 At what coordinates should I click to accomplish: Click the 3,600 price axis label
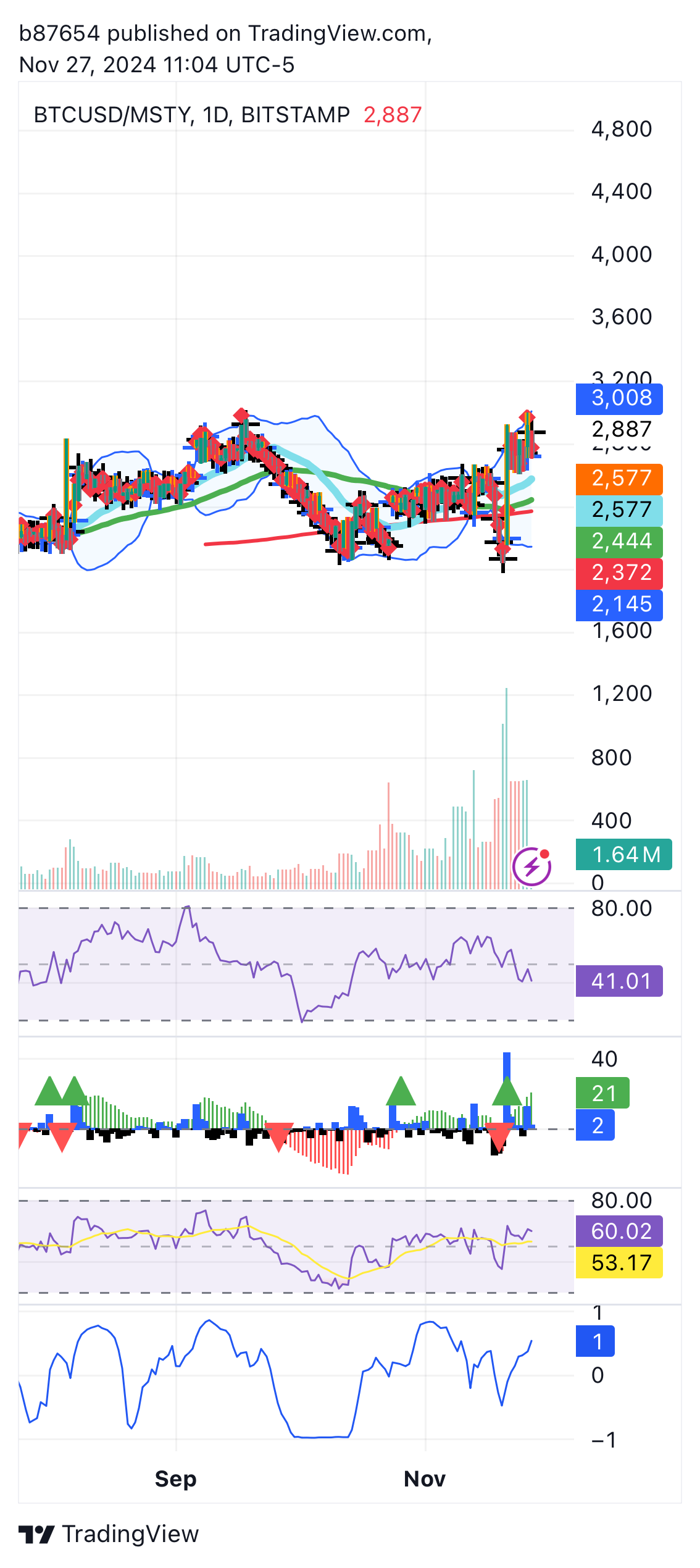(622, 317)
